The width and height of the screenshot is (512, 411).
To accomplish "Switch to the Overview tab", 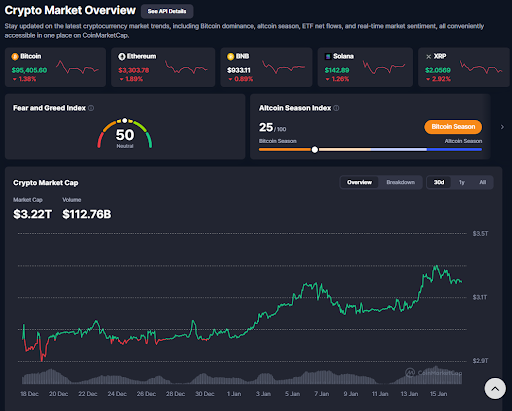I will 359,182.
